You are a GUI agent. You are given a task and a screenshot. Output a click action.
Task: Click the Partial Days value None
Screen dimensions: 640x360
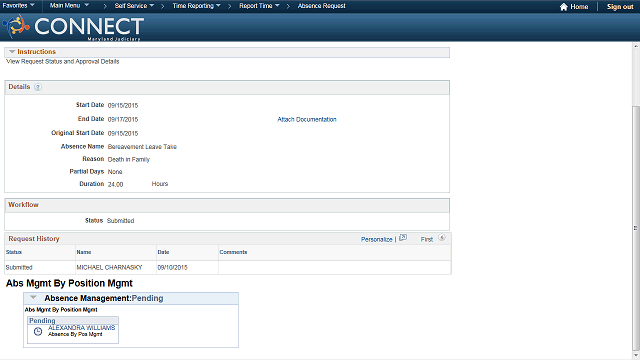[x=115, y=172]
